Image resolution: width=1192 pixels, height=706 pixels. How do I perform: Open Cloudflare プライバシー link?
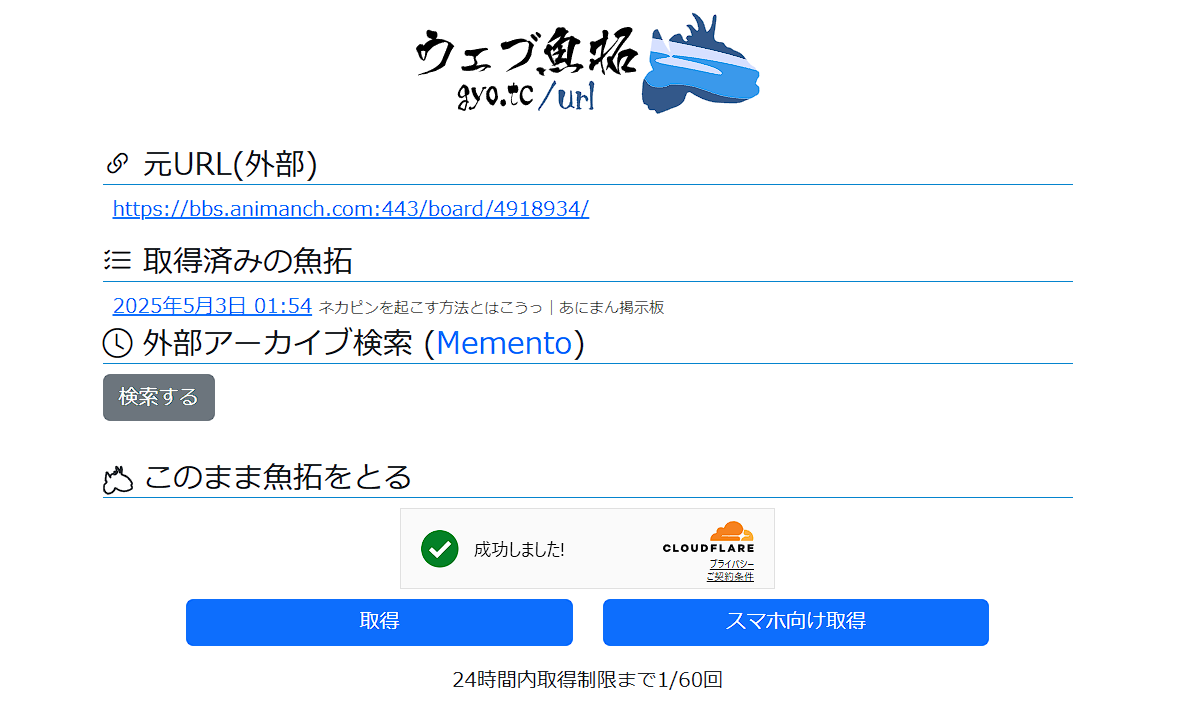pos(731,565)
